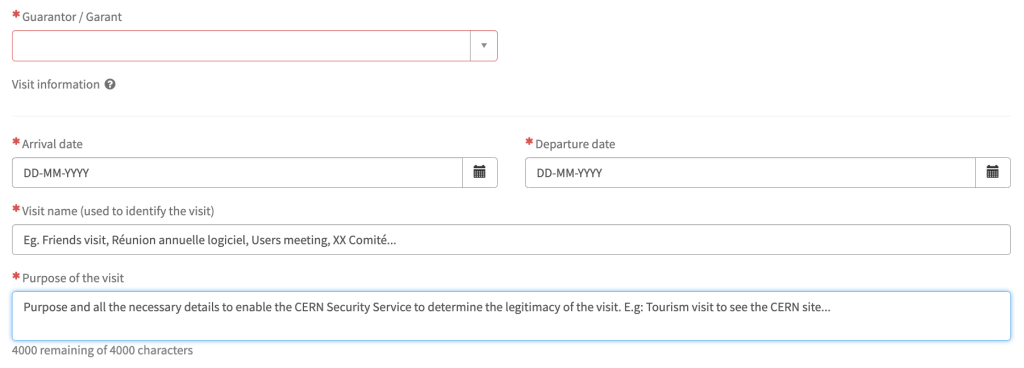1024x368 pixels.
Task: Click the red asterisk beside Guarantor
Action: pyautogui.click(x=16, y=16)
